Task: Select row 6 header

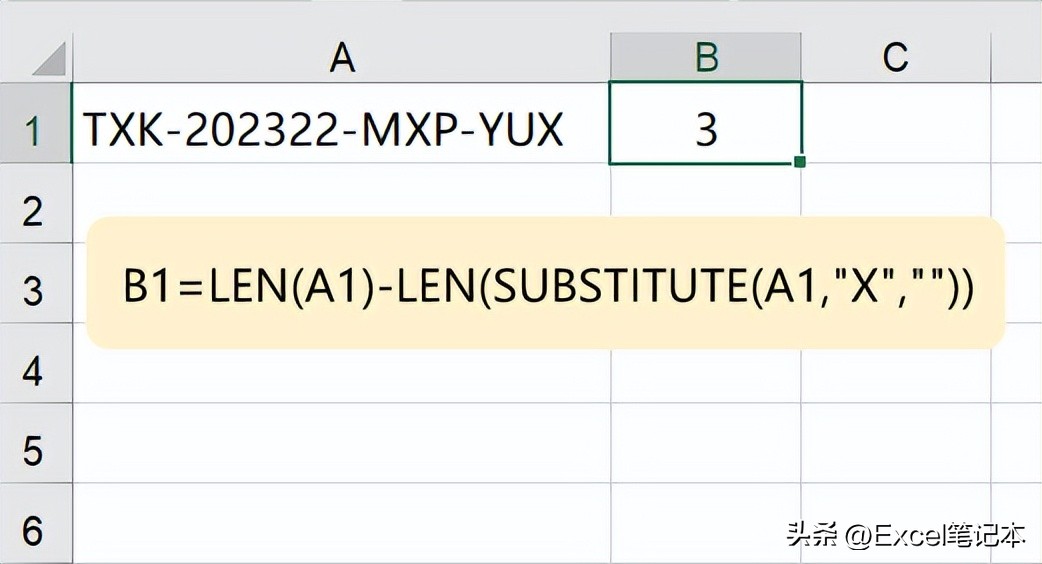Action: point(34,529)
